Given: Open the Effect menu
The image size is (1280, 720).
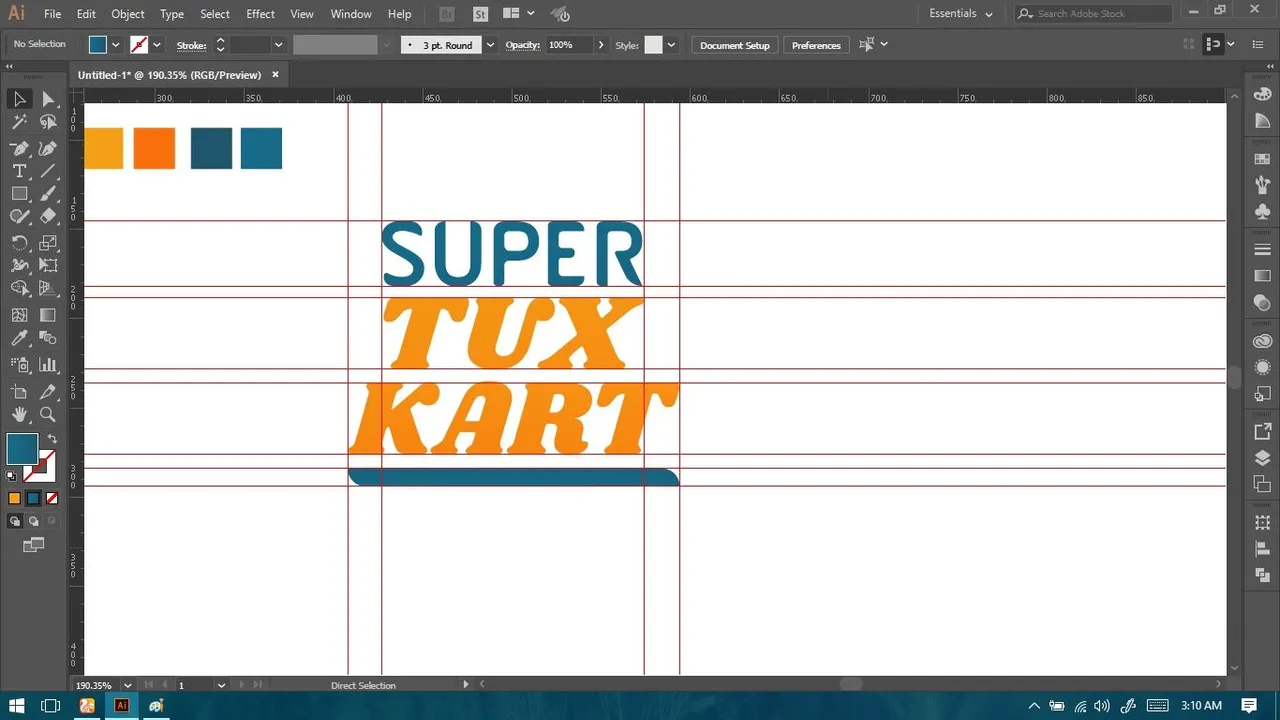Looking at the screenshot, I should coord(260,14).
